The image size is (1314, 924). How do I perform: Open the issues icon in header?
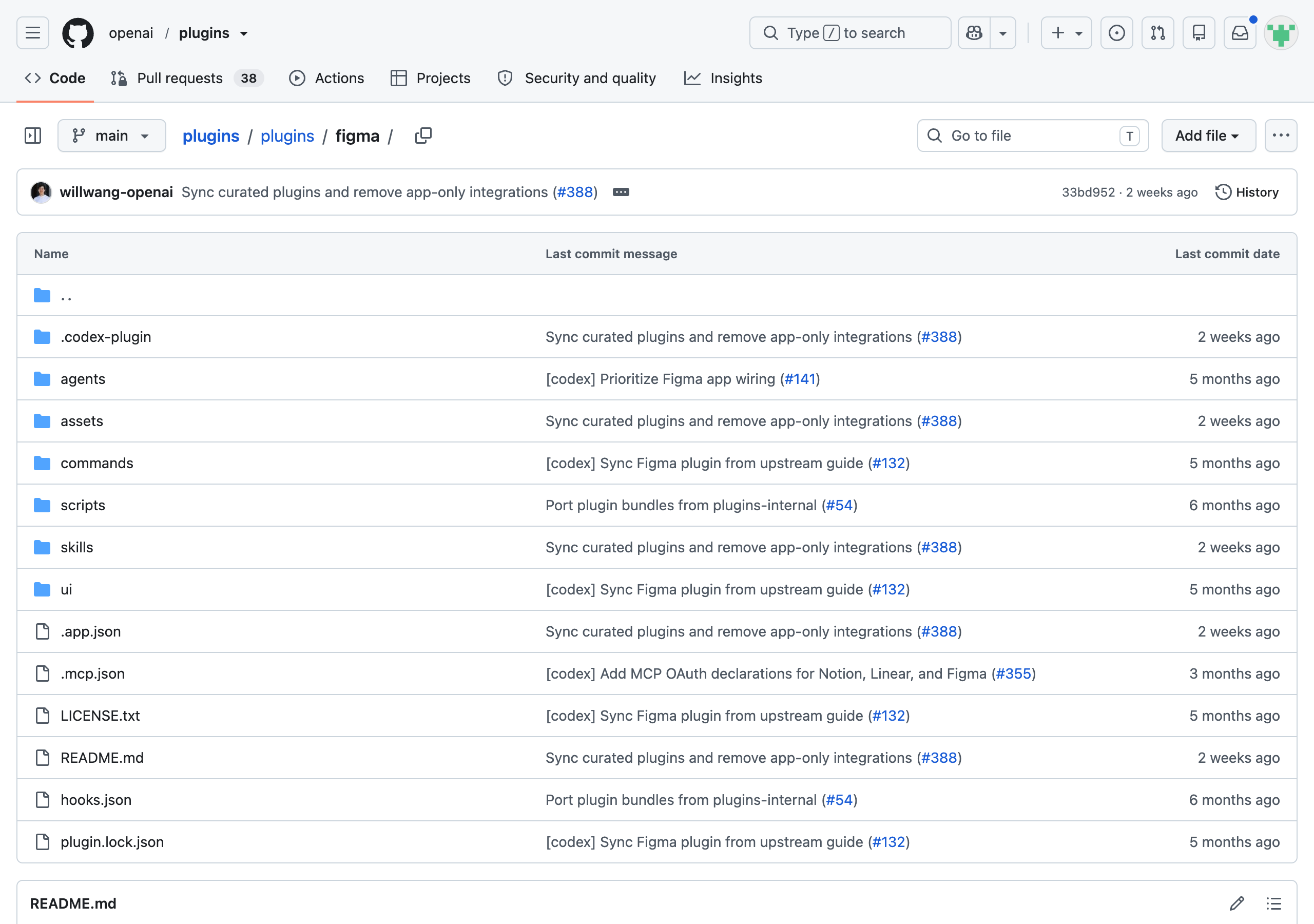1116,33
